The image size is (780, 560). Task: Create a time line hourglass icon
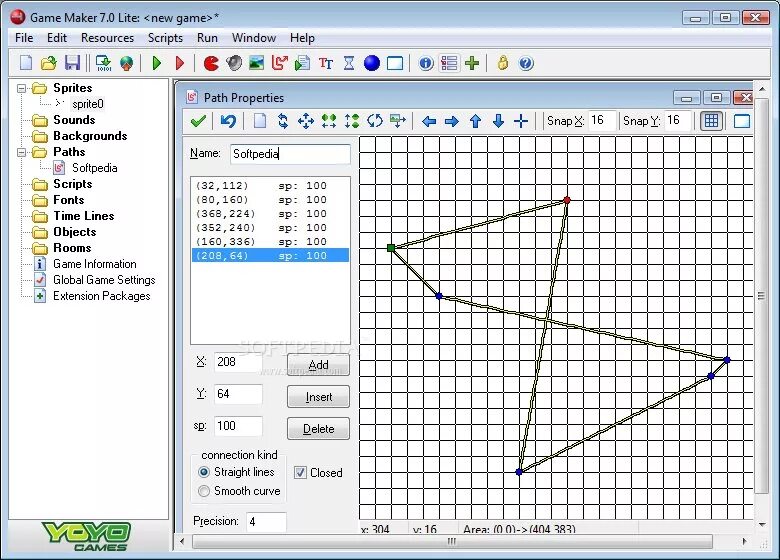349,63
